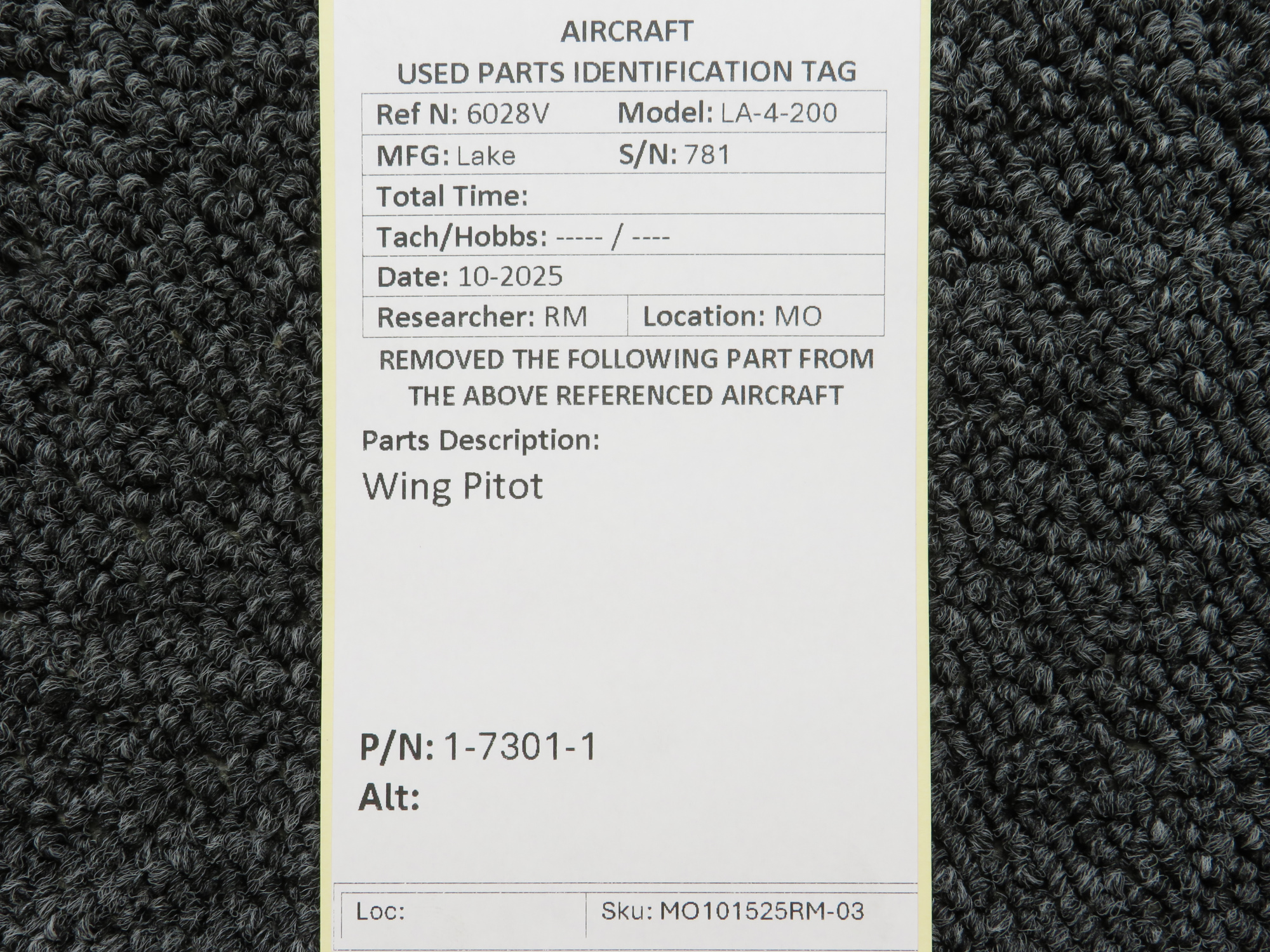Click the MFG value Lake
The height and width of the screenshot is (952, 1270).
[x=486, y=155]
